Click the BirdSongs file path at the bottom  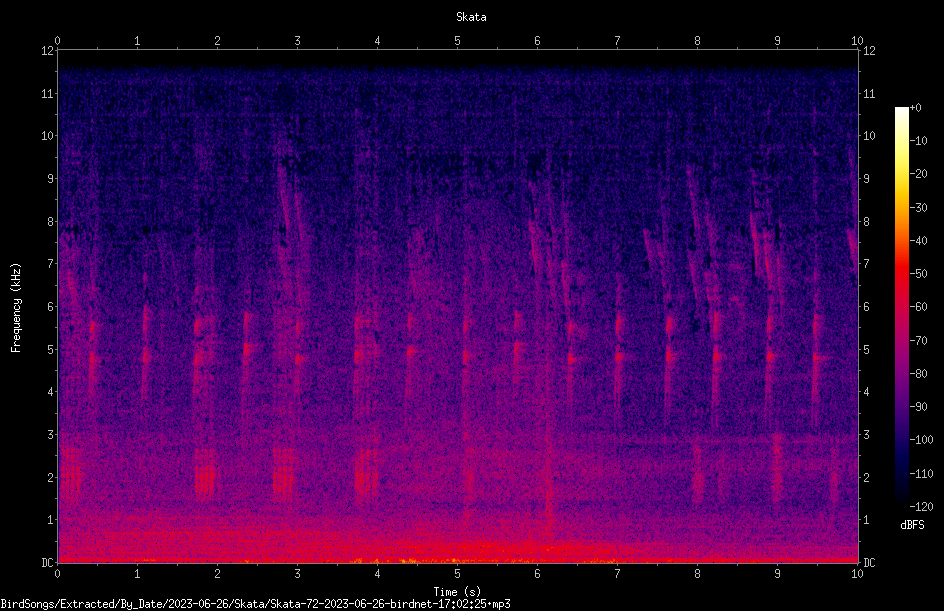255,604
